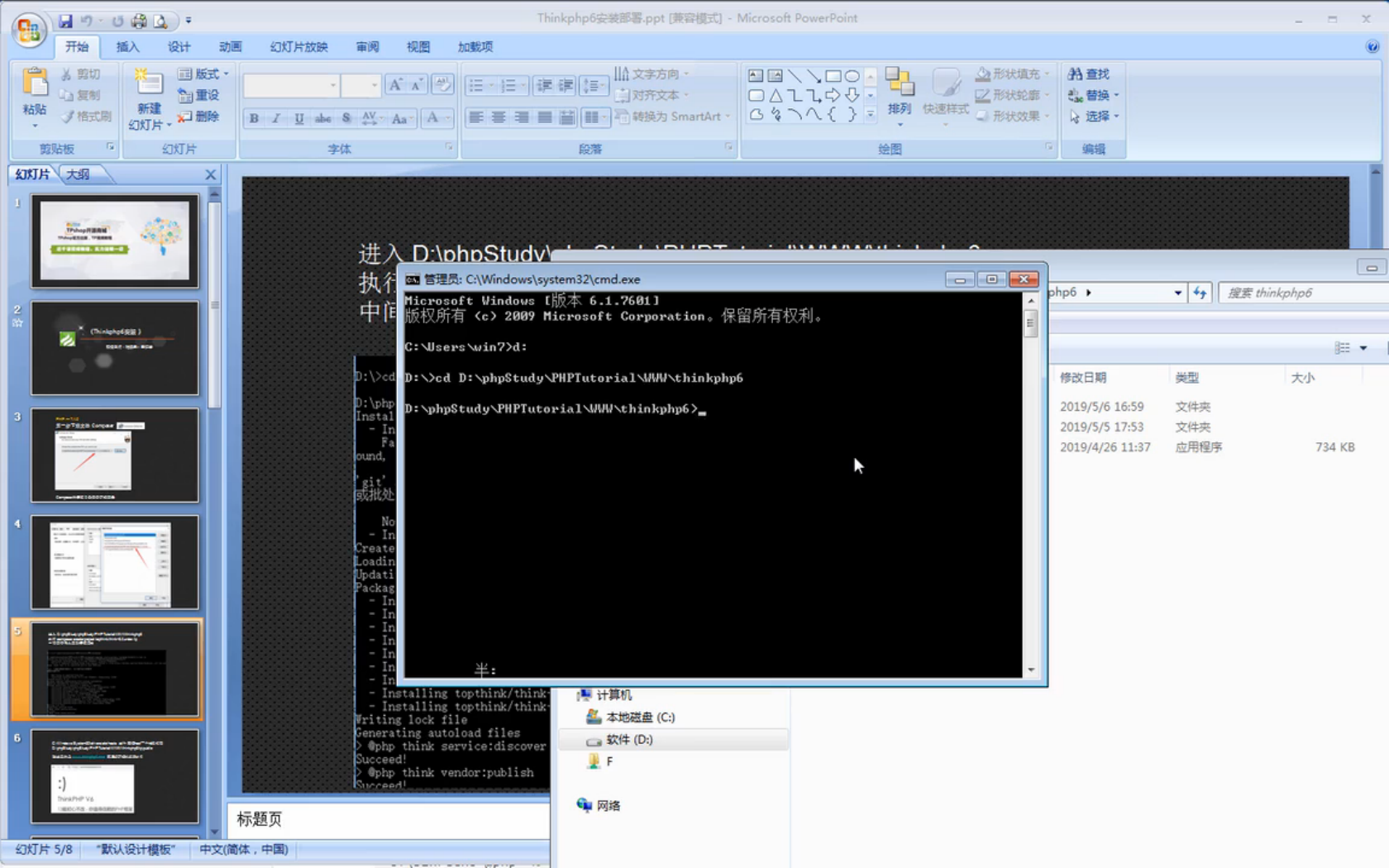Click the quick print icon
The width and height of the screenshot is (1389, 868).
[x=139, y=21]
